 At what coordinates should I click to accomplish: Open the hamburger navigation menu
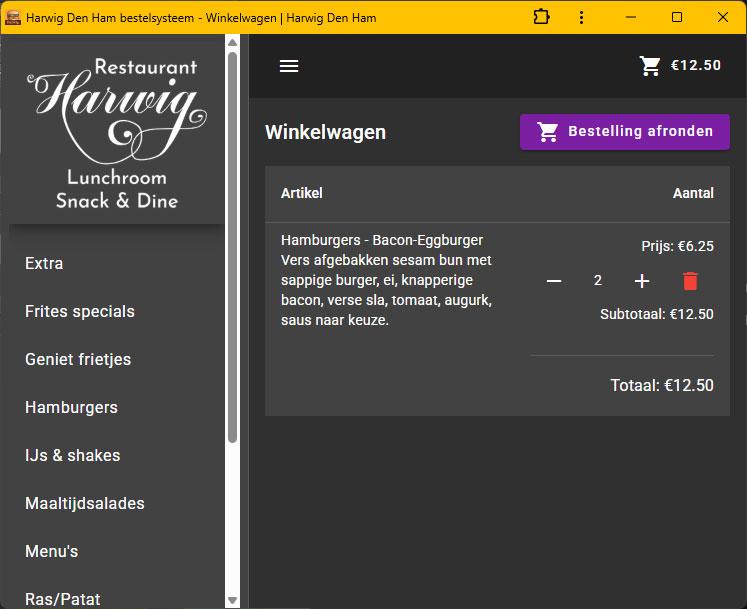point(289,66)
